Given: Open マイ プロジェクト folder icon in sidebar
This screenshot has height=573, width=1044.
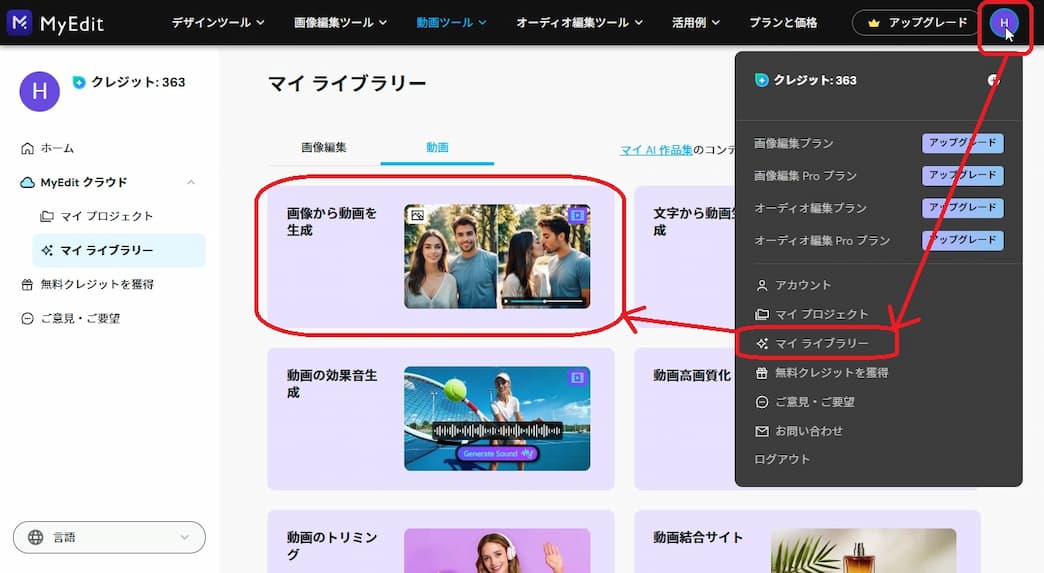Looking at the screenshot, I should coord(47,216).
